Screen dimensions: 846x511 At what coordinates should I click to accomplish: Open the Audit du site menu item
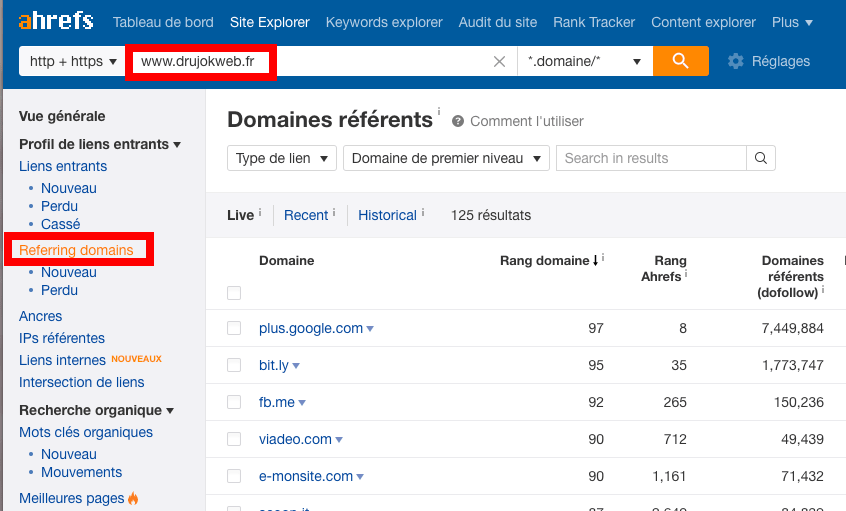(498, 22)
